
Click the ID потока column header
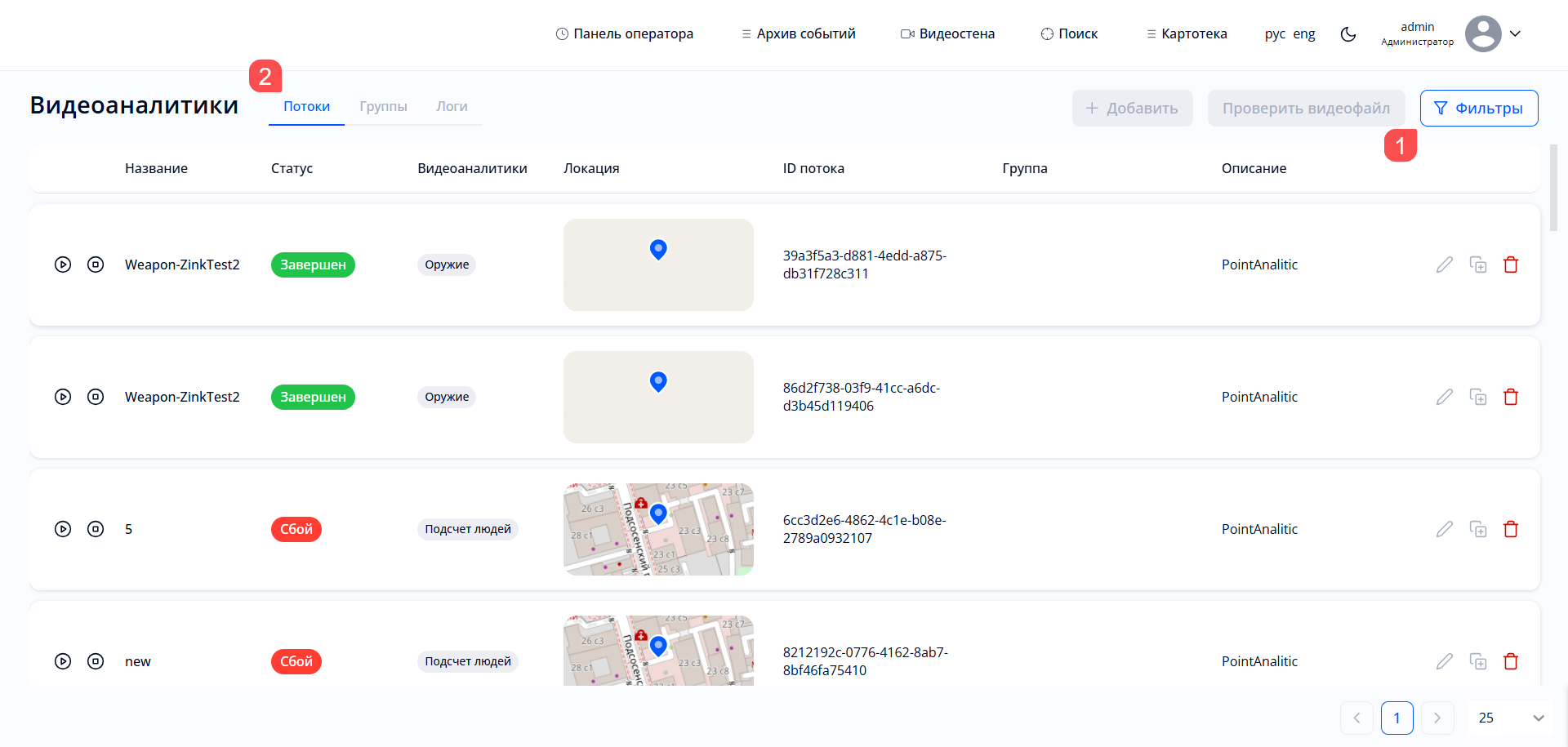click(x=813, y=168)
